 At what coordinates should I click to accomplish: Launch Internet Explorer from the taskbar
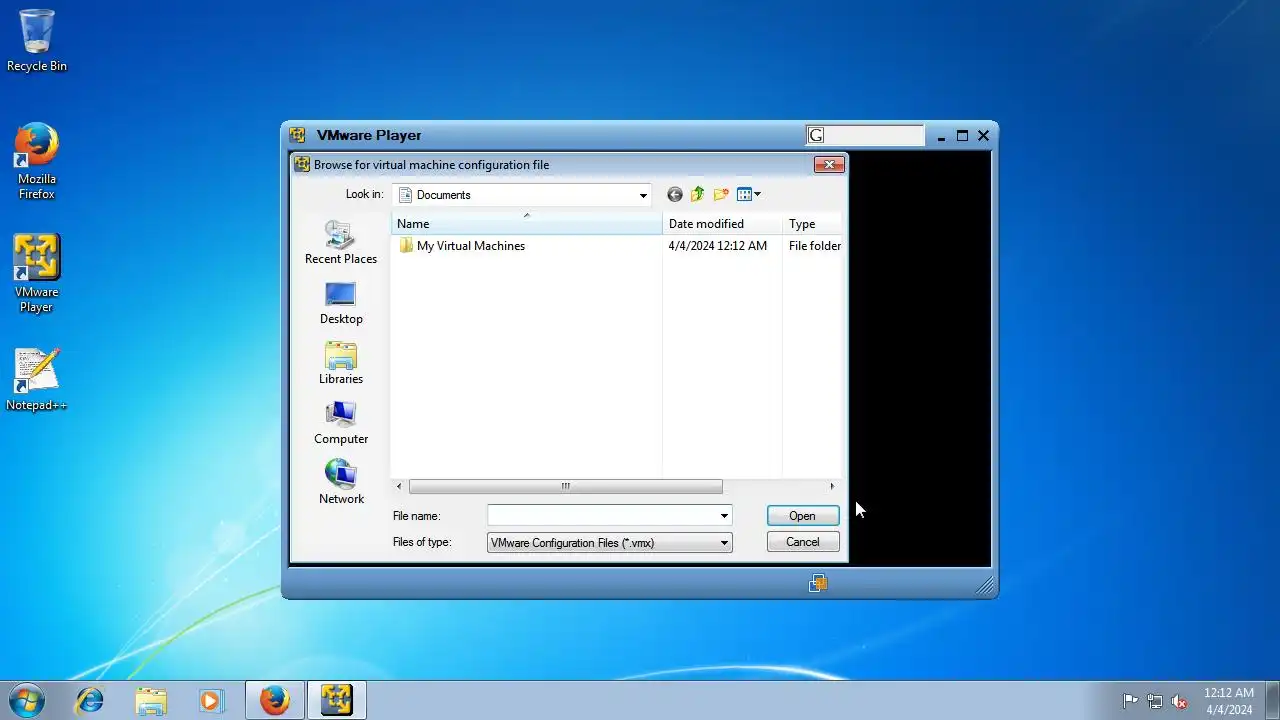click(90, 700)
